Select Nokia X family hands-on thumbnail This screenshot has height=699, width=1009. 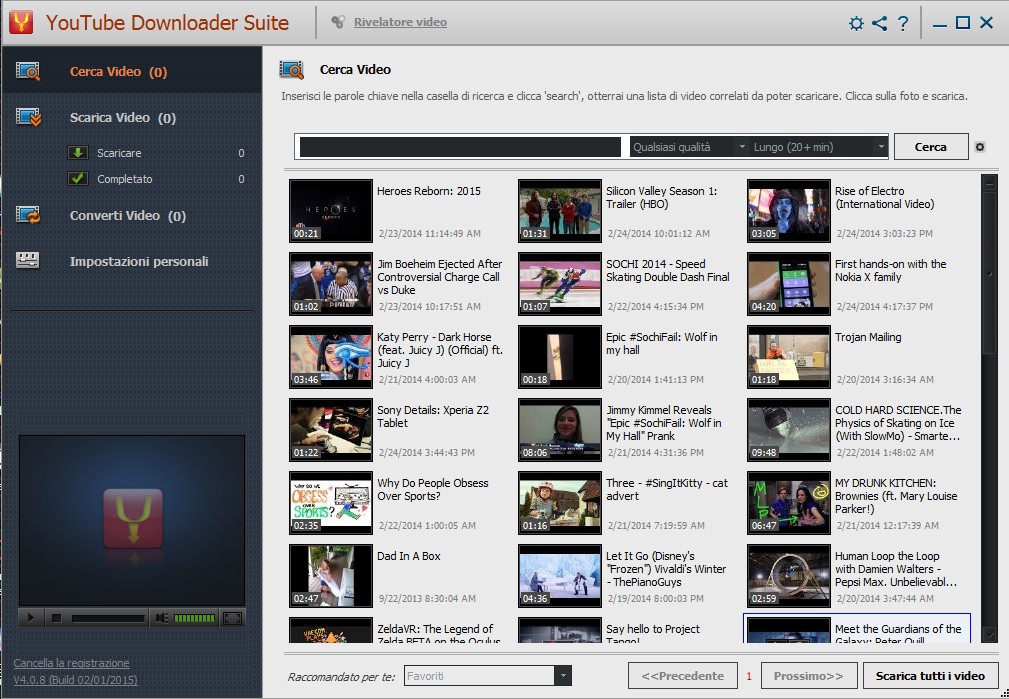(789, 283)
